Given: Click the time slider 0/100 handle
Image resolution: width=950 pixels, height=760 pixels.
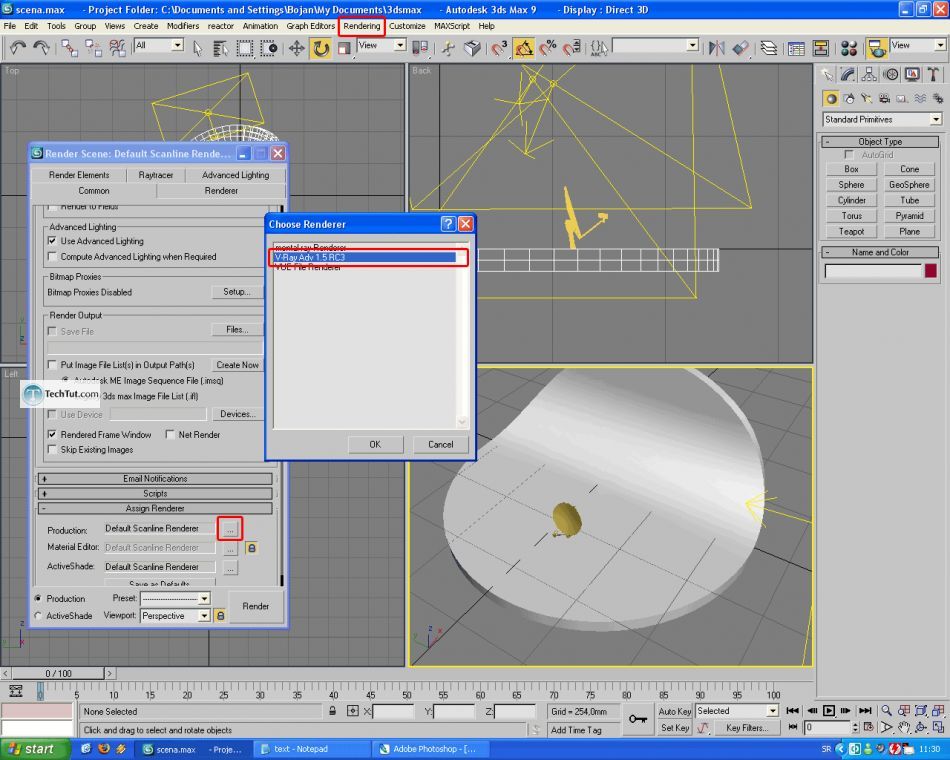Looking at the screenshot, I should (58, 673).
